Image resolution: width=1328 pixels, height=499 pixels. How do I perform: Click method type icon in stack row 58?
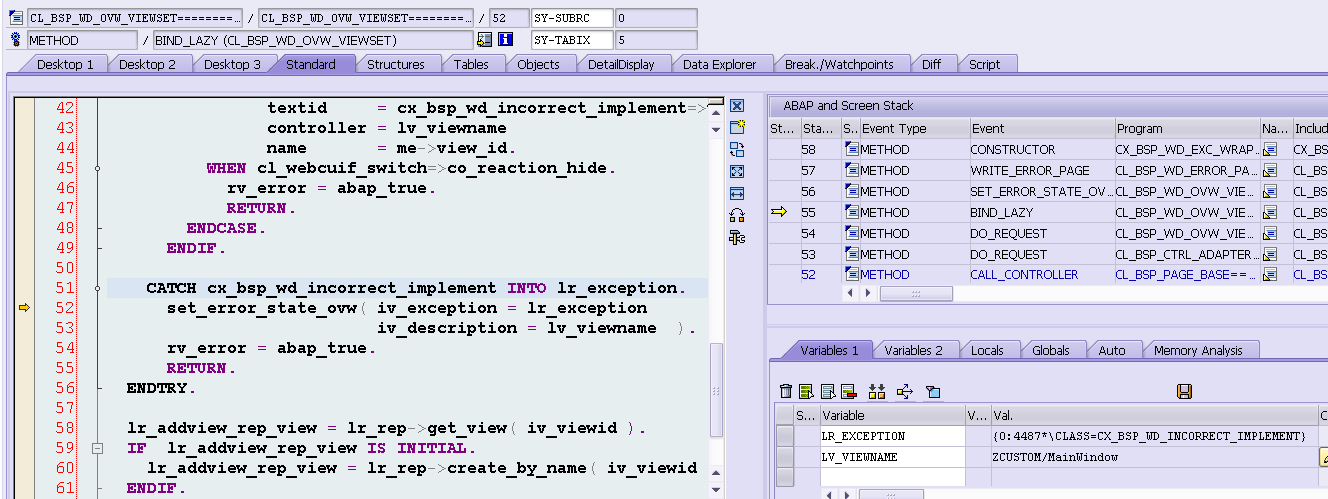click(x=852, y=149)
